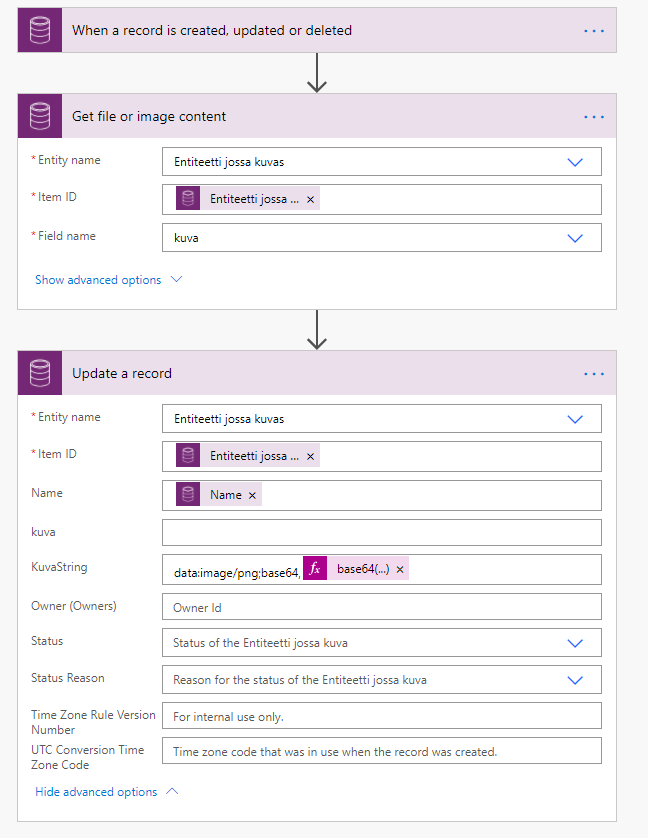648x838 pixels.
Task: Click the empty kuva input field
Action: [381, 532]
